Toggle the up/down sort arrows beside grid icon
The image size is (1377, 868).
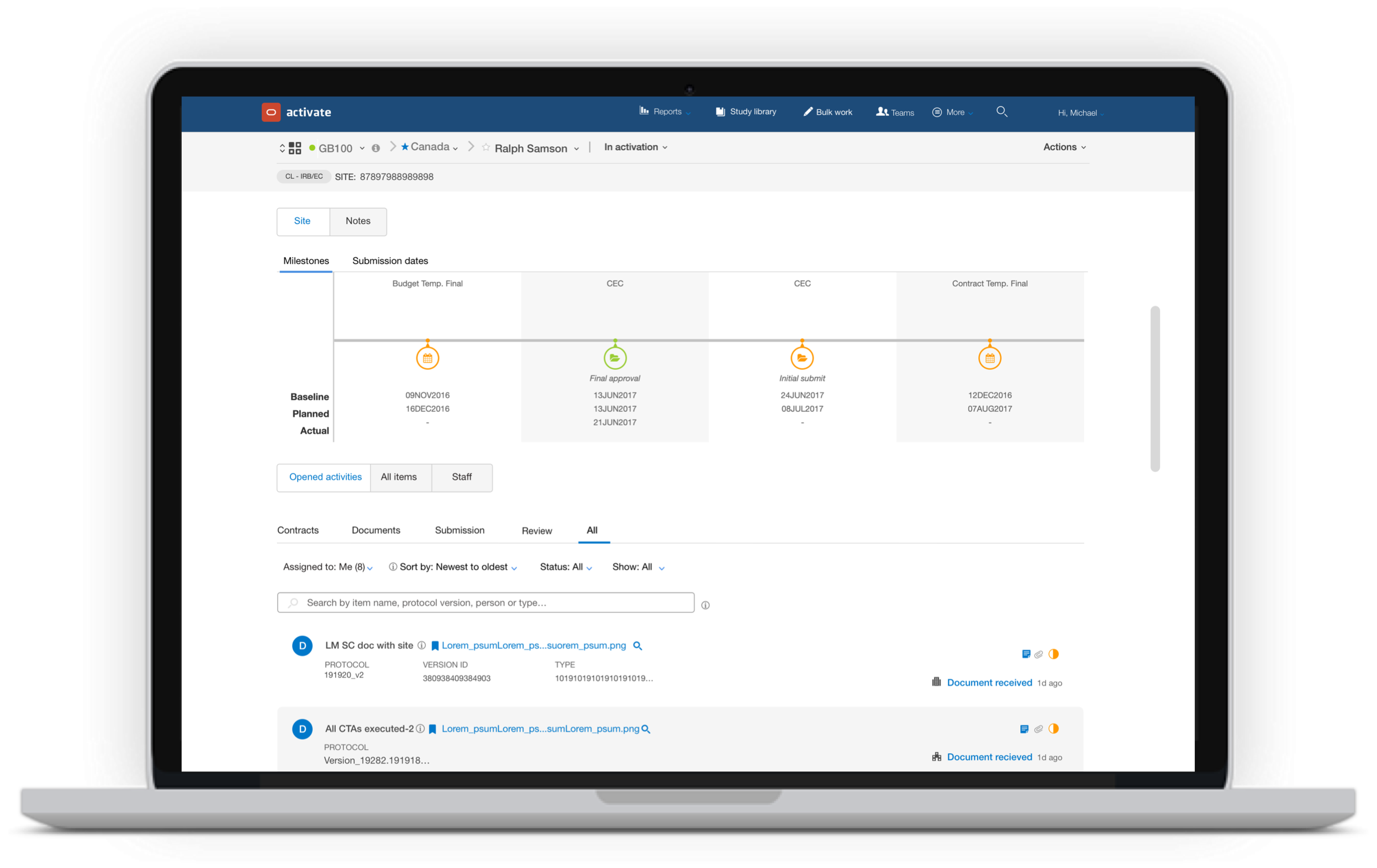282,149
